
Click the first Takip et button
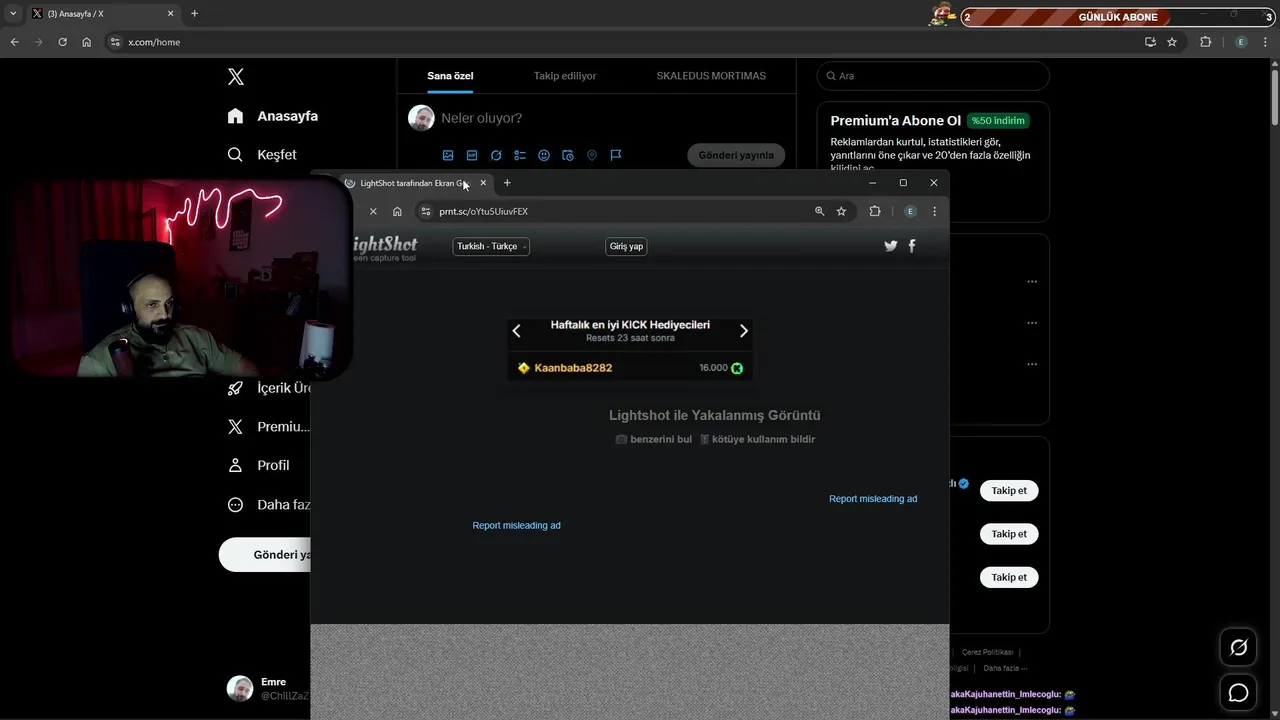pos(1009,491)
